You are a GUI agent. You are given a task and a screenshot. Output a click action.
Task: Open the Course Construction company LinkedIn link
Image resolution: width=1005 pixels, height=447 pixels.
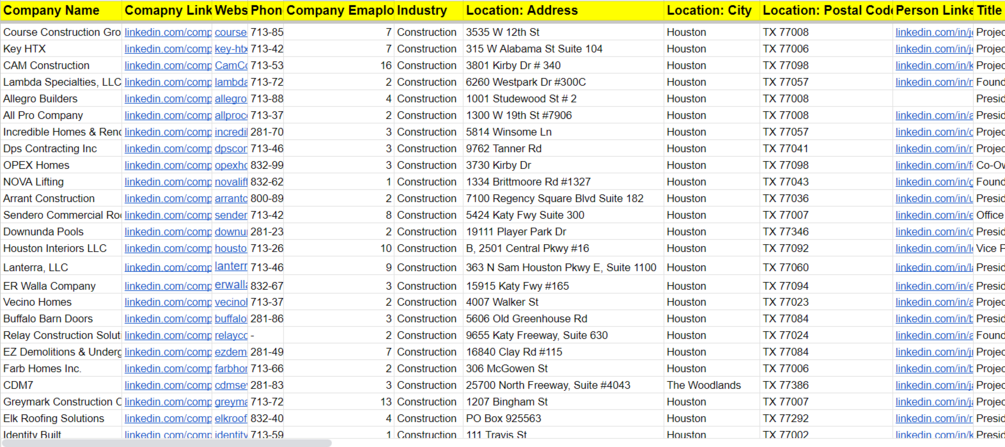point(167,32)
